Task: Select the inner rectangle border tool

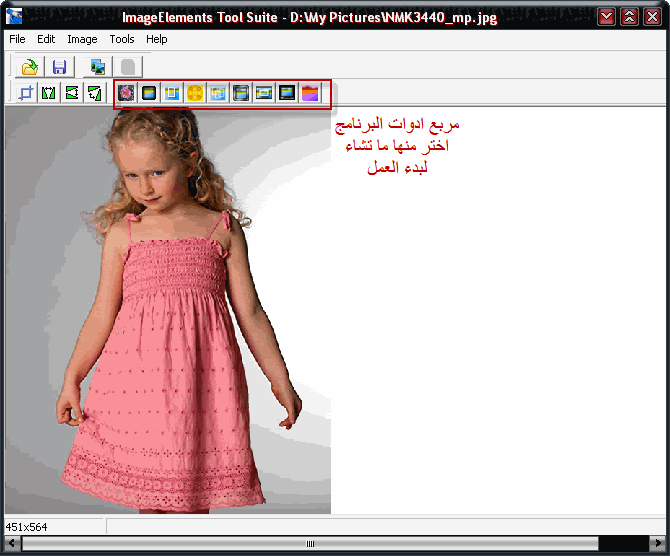Action: pyautogui.click(x=264, y=93)
